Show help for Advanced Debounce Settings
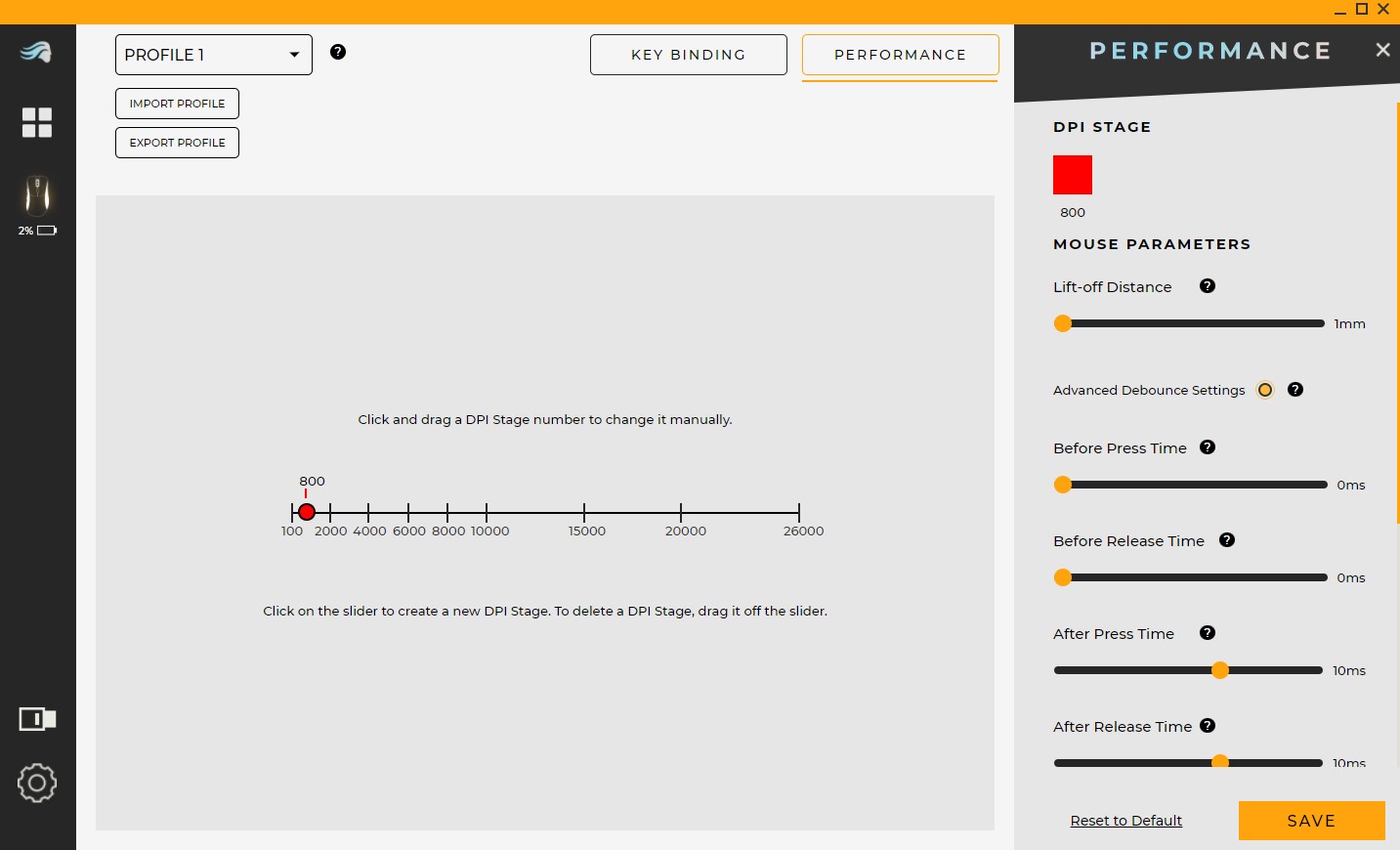Screen dimensions: 1400x850 1295,389
